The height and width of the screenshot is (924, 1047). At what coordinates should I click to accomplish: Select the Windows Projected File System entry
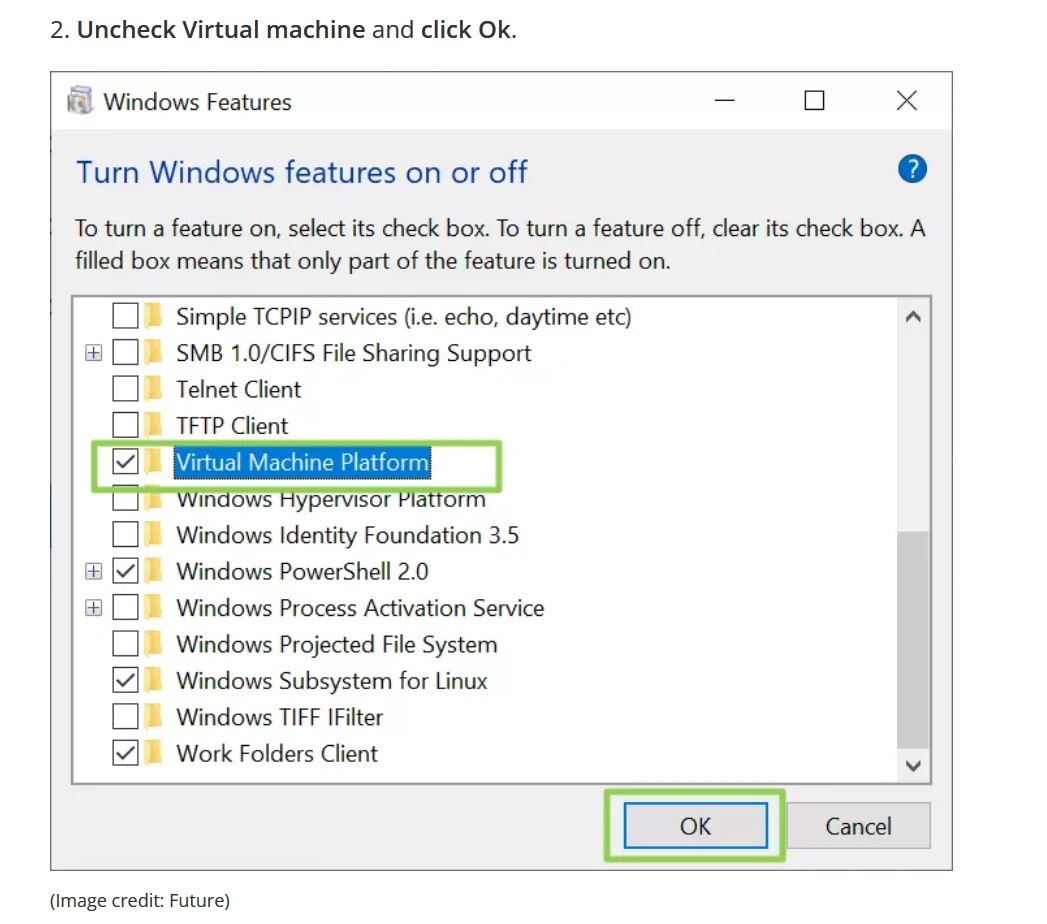coord(337,644)
